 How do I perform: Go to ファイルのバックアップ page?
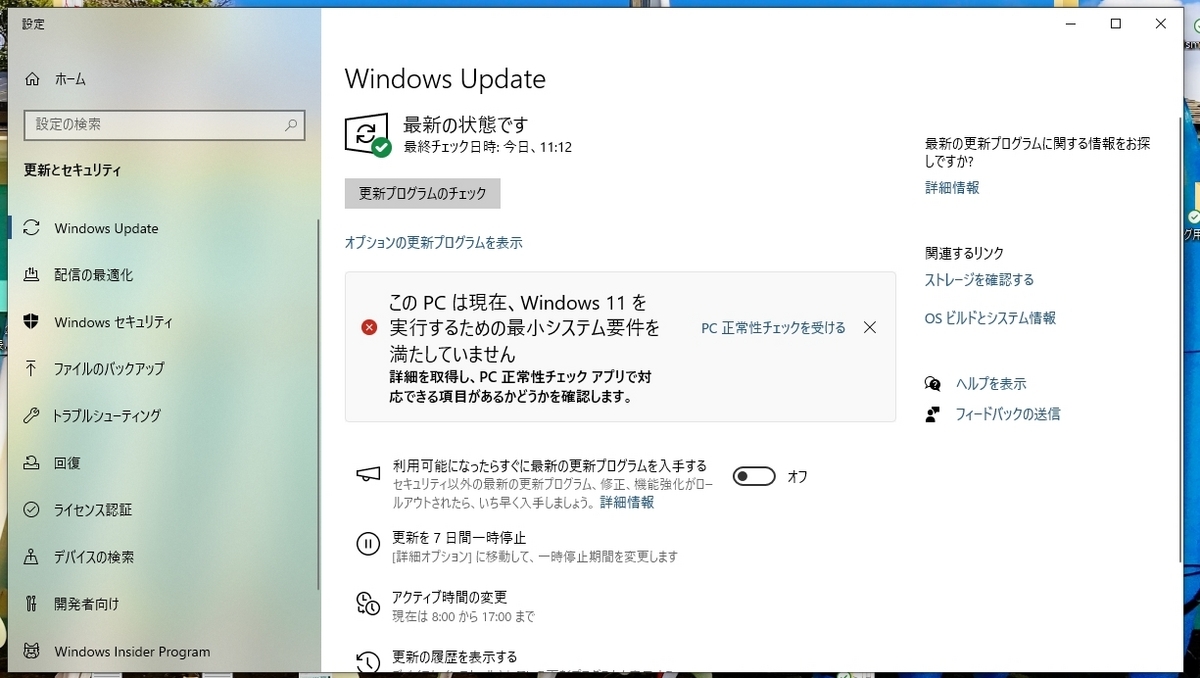coord(109,368)
